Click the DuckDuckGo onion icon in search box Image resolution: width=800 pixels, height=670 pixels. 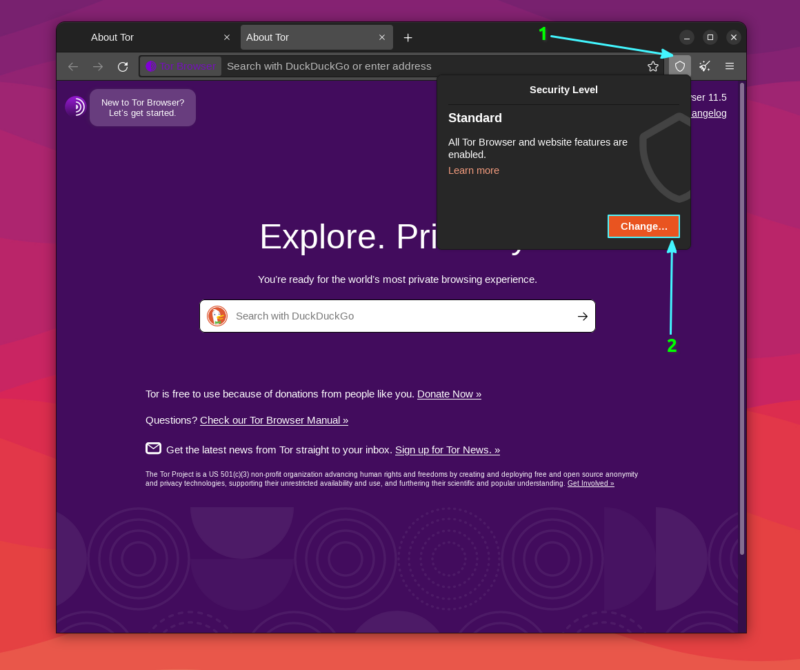(x=217, y=315)
